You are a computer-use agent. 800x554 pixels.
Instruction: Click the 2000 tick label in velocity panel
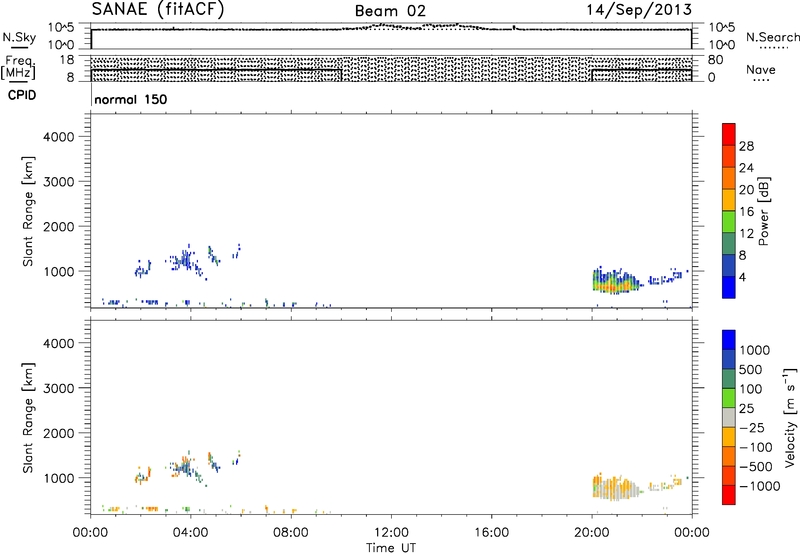point(59,433)
